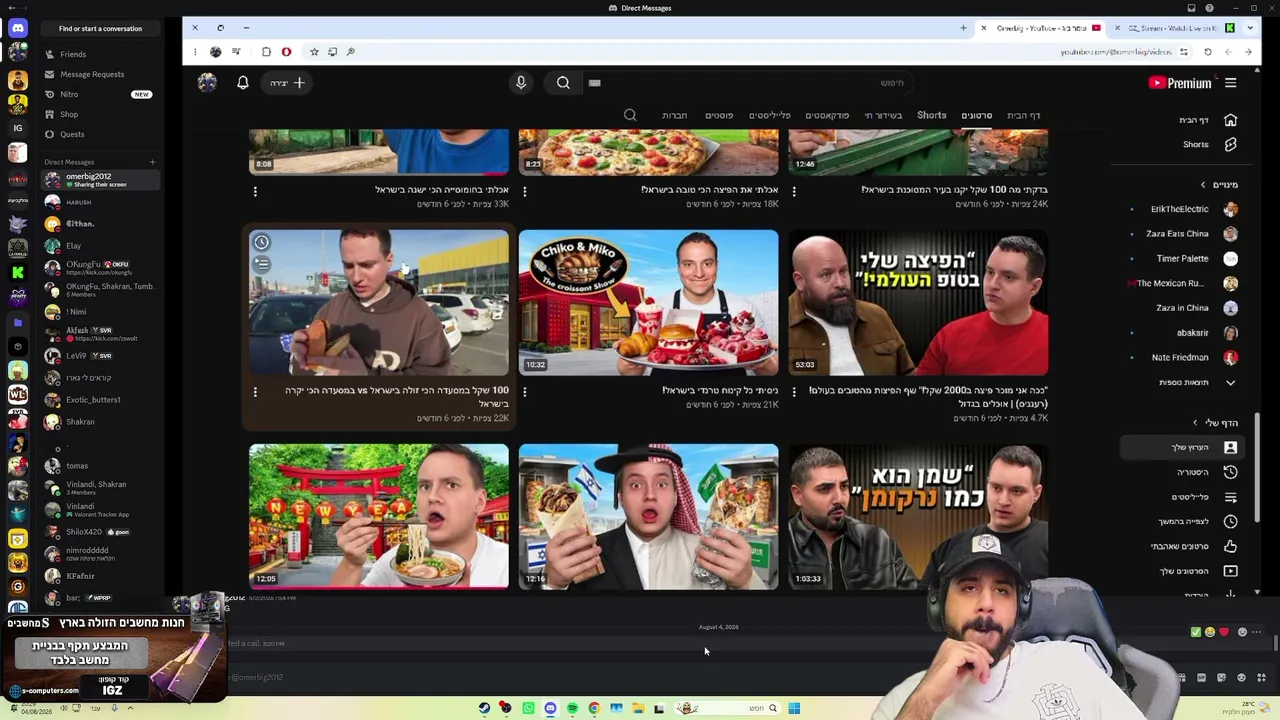This screenshot has width=1280, height=720.
Task: Click the YouTube Premium logo
Action: pyautogui.click(x=1180, y=84)
